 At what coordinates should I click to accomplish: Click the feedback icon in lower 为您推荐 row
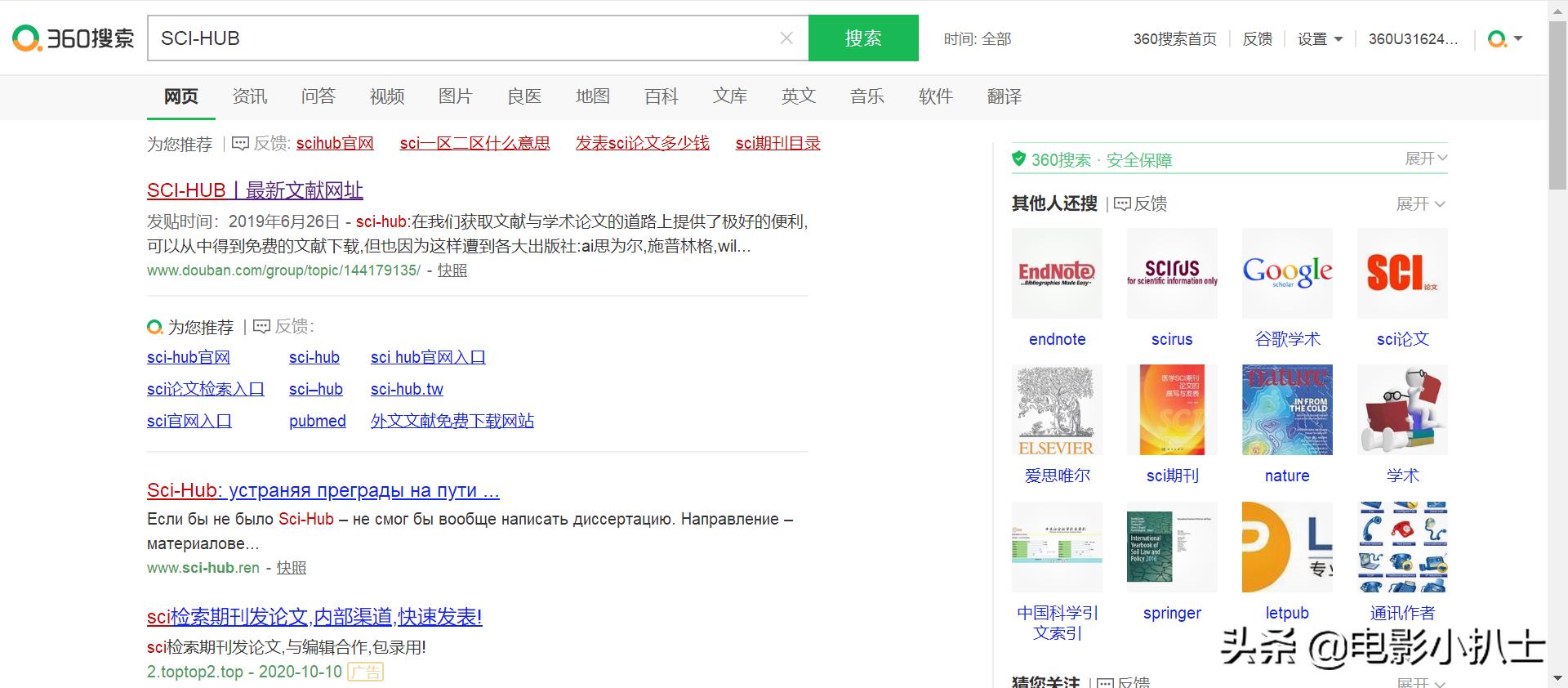[x=261, y=326]
